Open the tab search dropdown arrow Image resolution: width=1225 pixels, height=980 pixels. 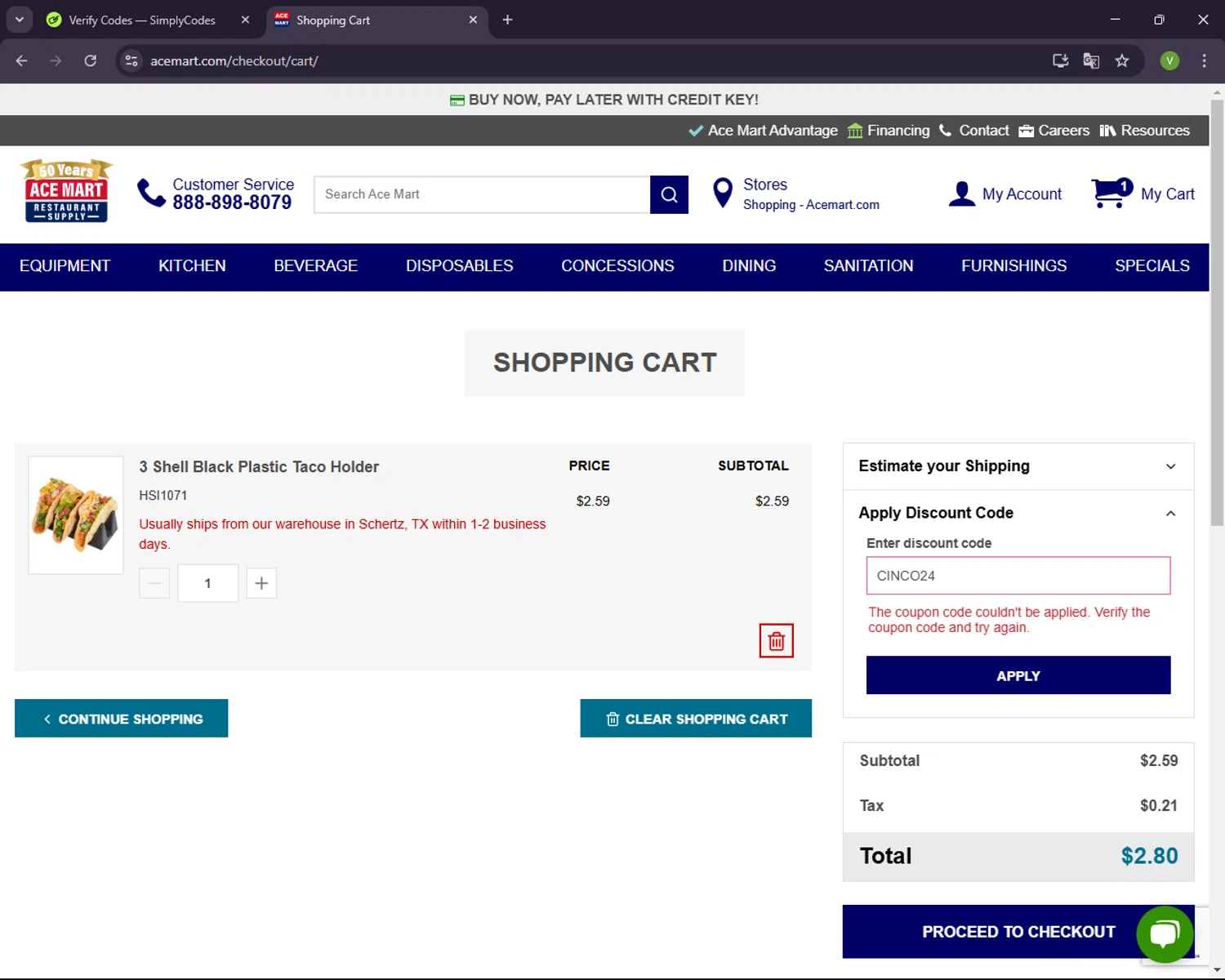pyautogui.click(x=19, y=20)
